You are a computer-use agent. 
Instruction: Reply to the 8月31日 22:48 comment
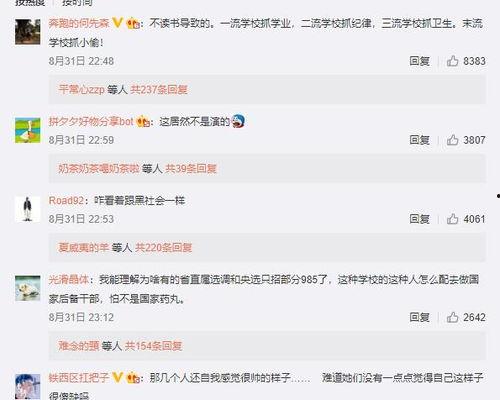pyautogui.click(x=419, y=61)
